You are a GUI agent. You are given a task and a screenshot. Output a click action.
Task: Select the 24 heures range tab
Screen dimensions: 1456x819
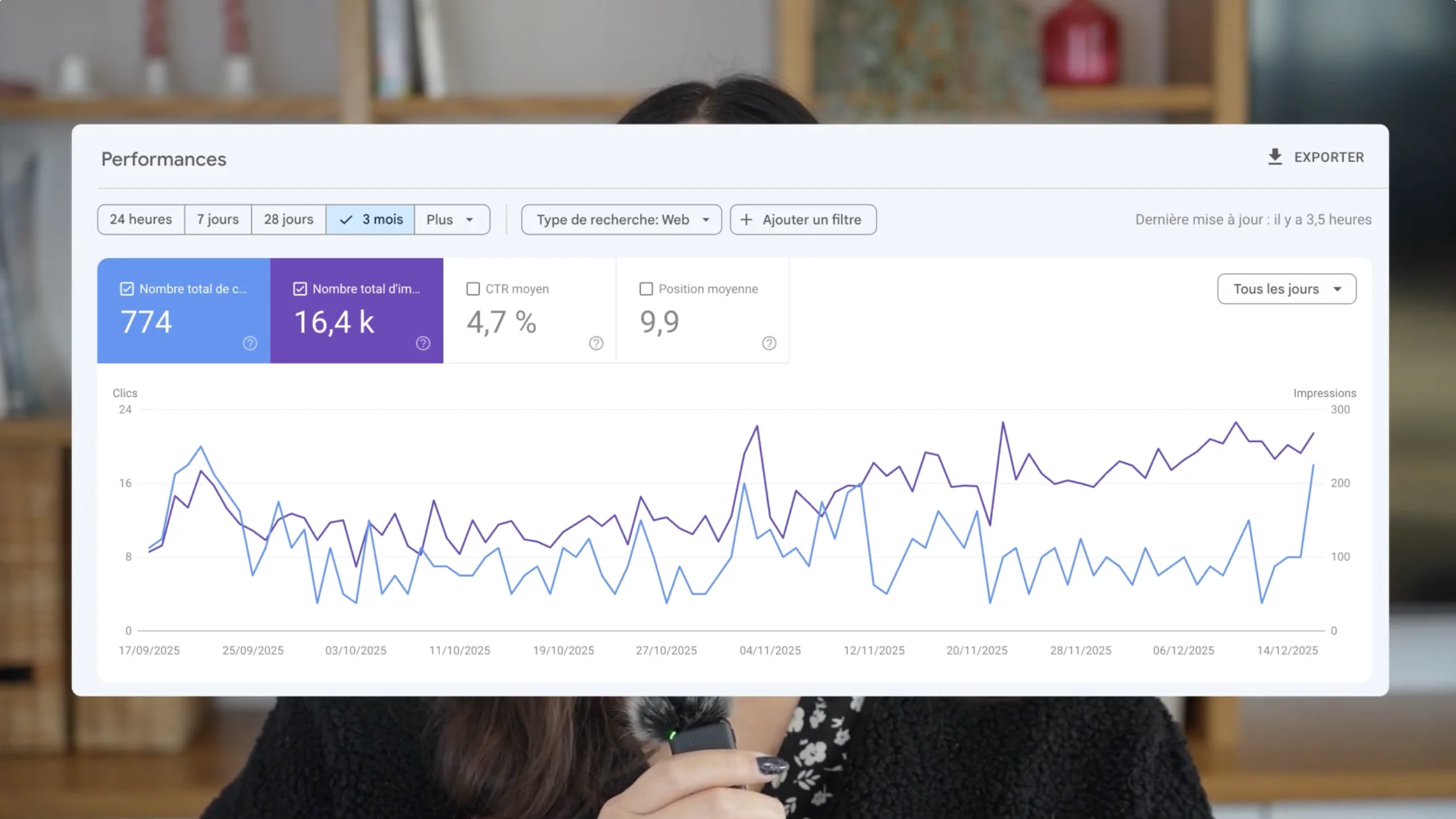(141, 220)
